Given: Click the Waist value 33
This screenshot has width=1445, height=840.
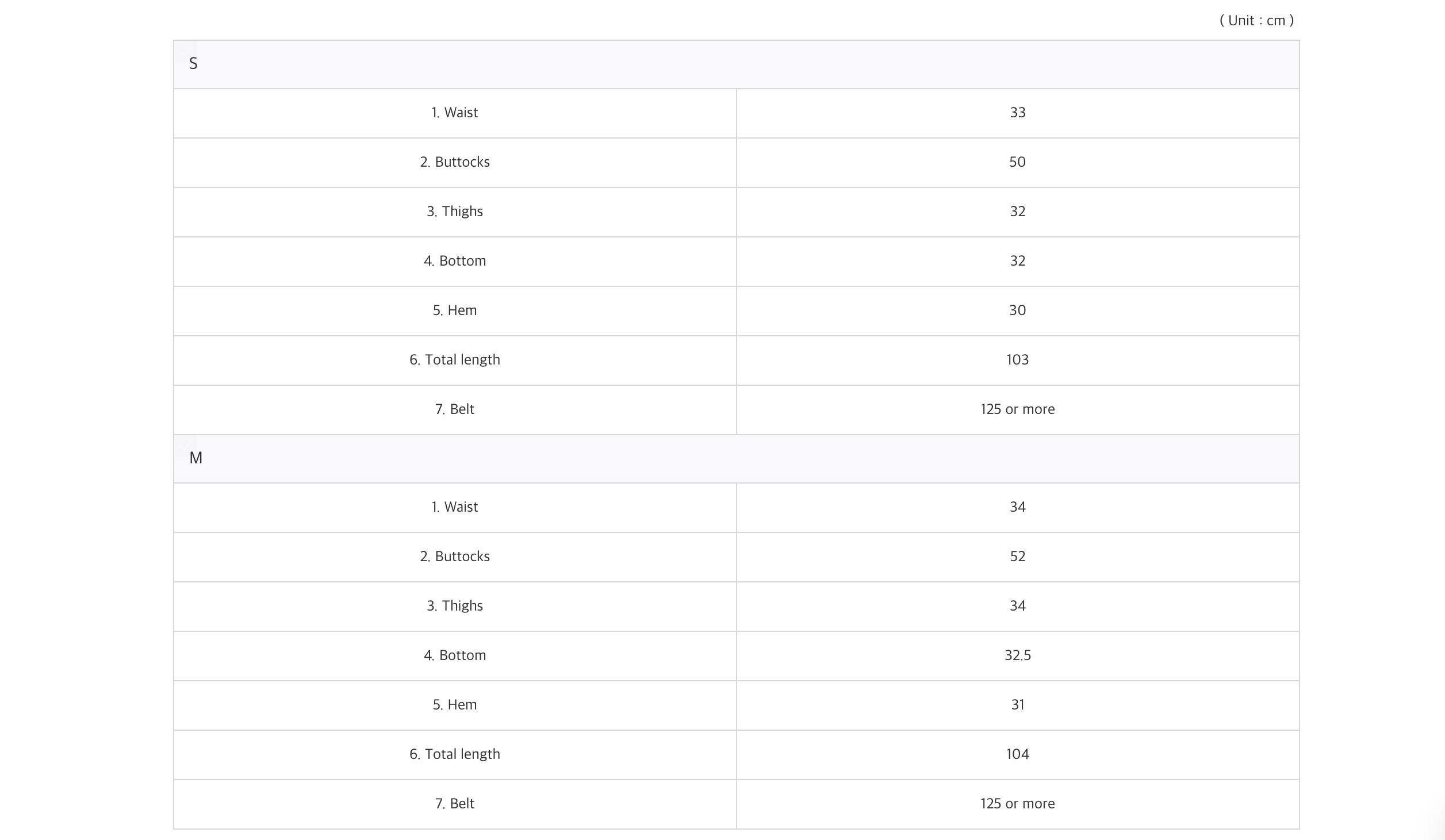Looking at the screenshot, I should pyautogui.click(x=1017, y=113).
